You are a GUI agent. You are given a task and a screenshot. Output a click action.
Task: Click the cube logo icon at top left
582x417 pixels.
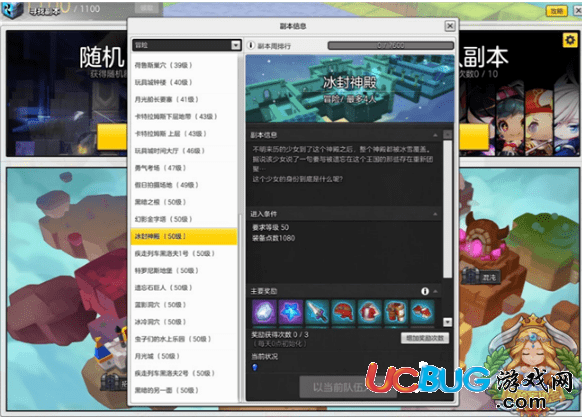coord(13,9)
